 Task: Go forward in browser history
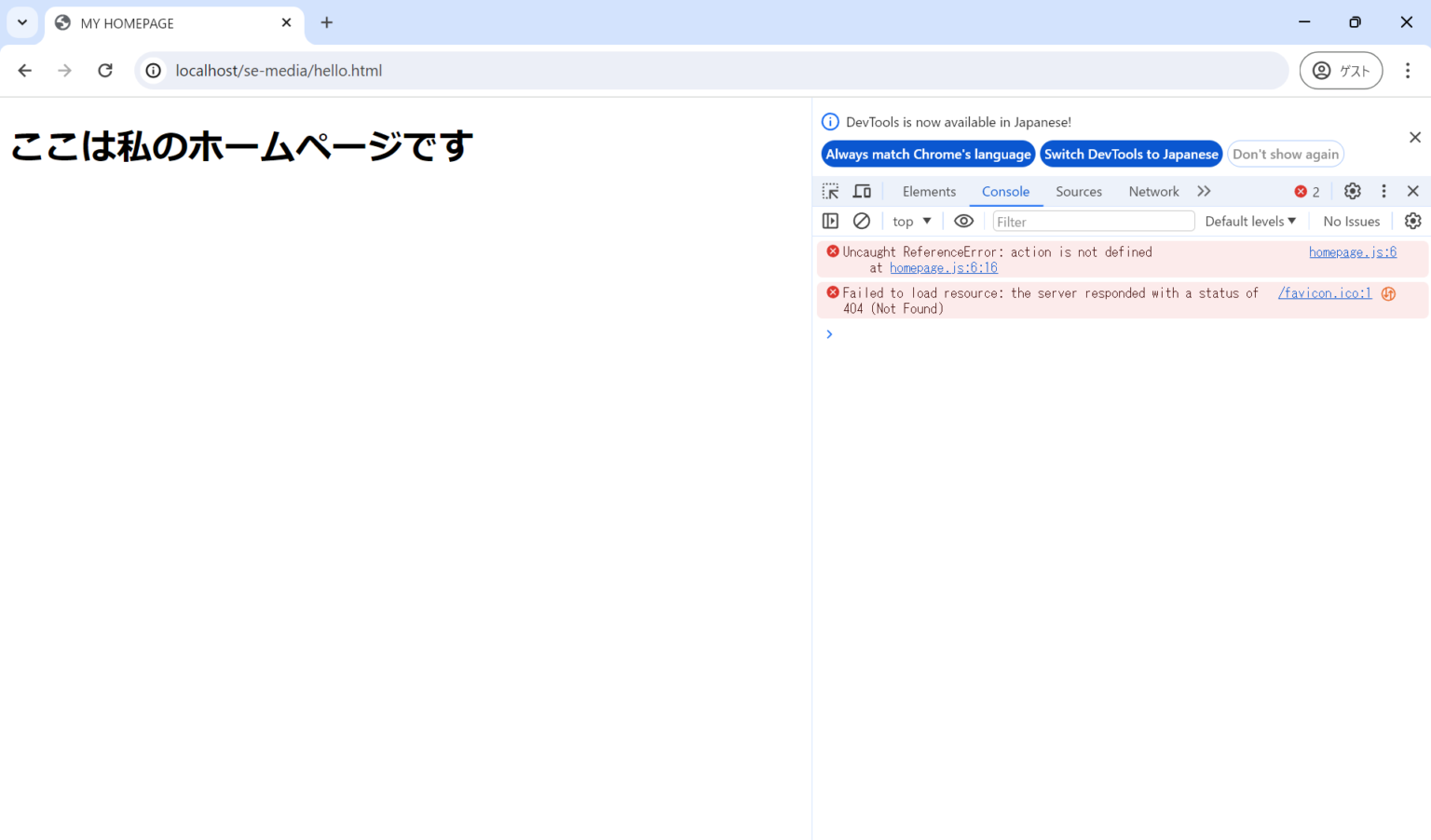coord(64,71)
